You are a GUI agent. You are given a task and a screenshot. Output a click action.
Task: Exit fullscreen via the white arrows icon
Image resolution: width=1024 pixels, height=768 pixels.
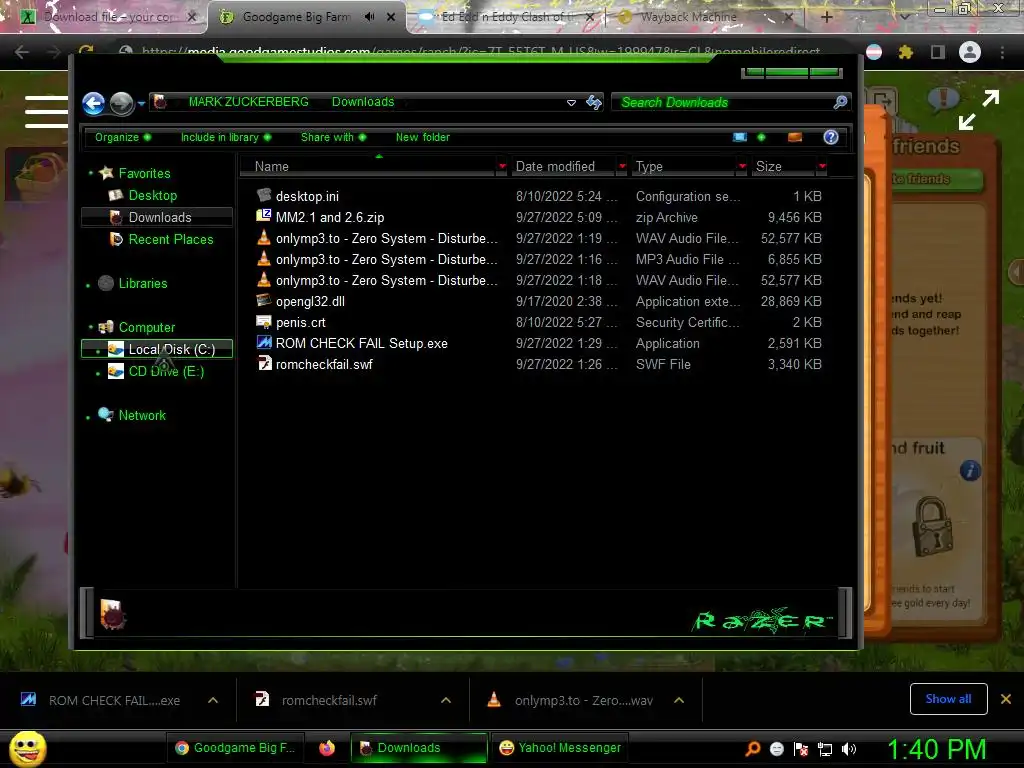(979, 110)
